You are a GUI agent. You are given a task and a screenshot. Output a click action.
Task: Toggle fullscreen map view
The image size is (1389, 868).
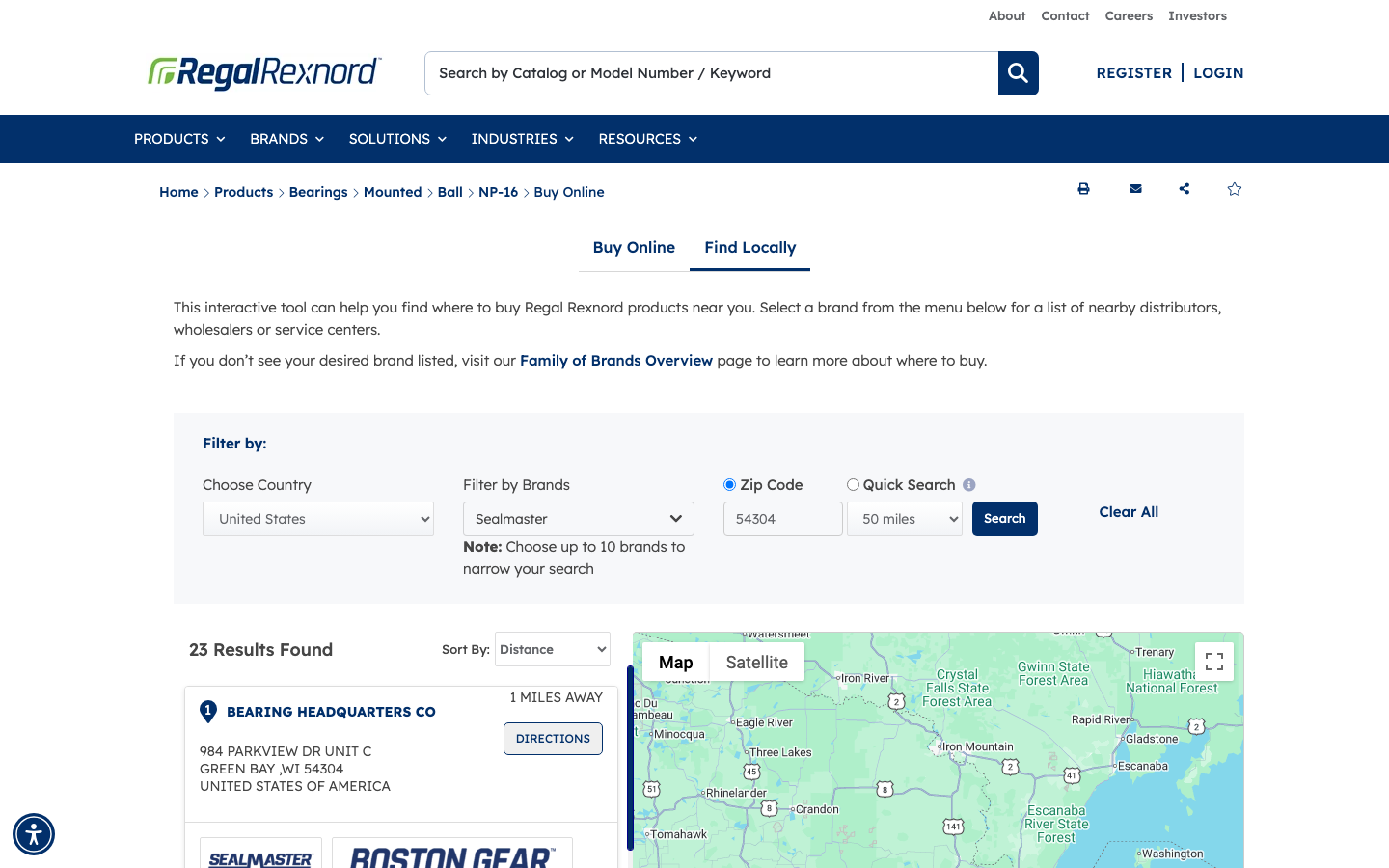[1214, 662]
